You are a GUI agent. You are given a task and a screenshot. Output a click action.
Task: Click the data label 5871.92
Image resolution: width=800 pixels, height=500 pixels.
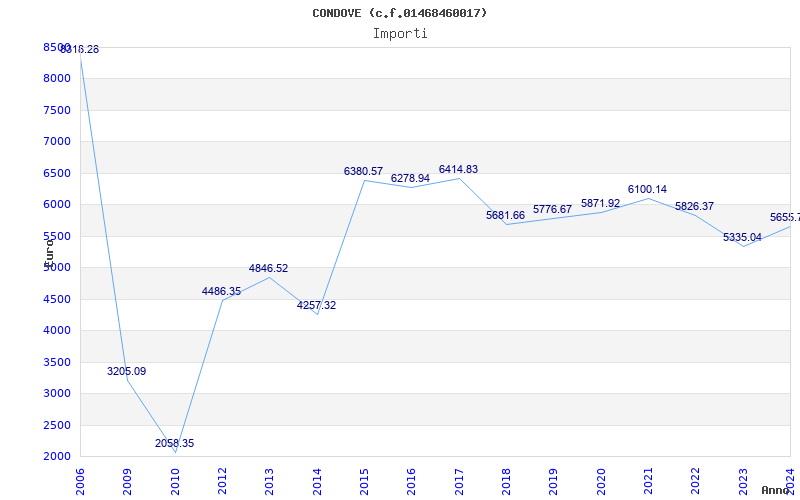click(x=601, y=204)
